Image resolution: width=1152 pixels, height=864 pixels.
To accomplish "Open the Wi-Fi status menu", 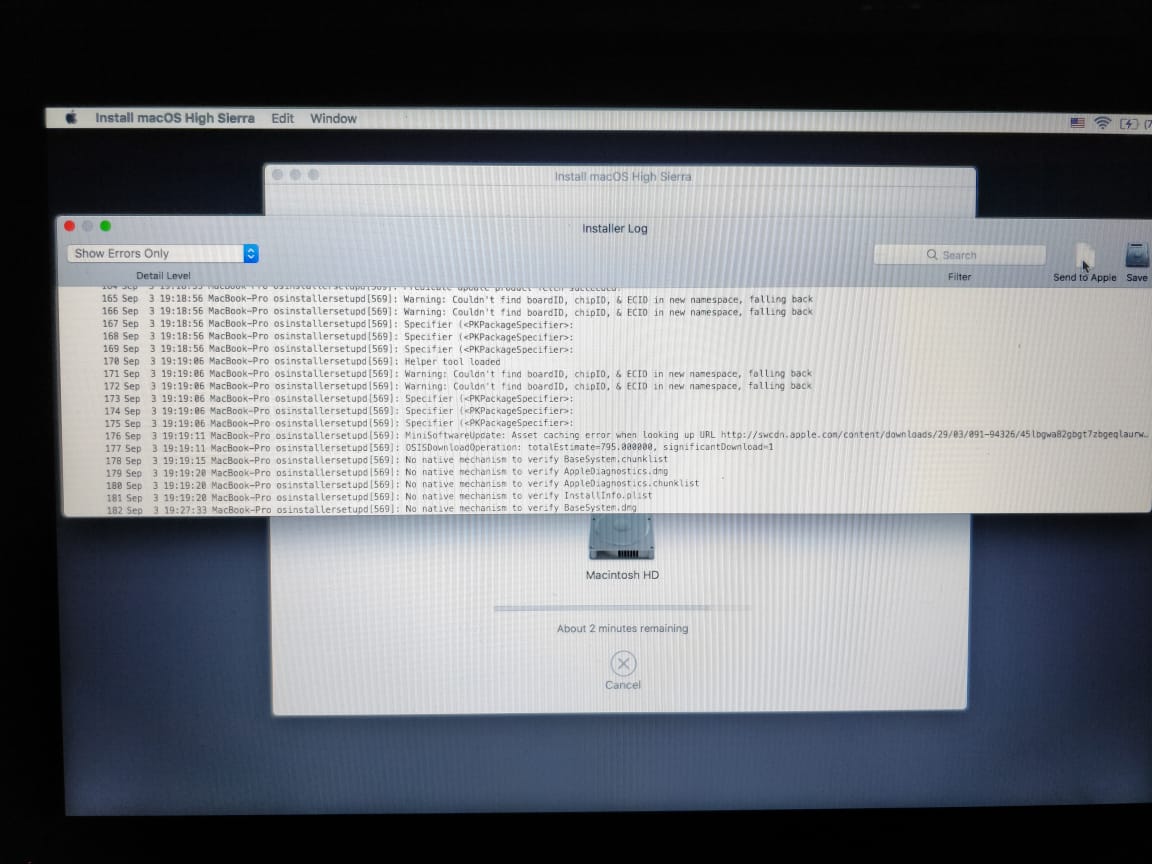I will pos(1102,123).
